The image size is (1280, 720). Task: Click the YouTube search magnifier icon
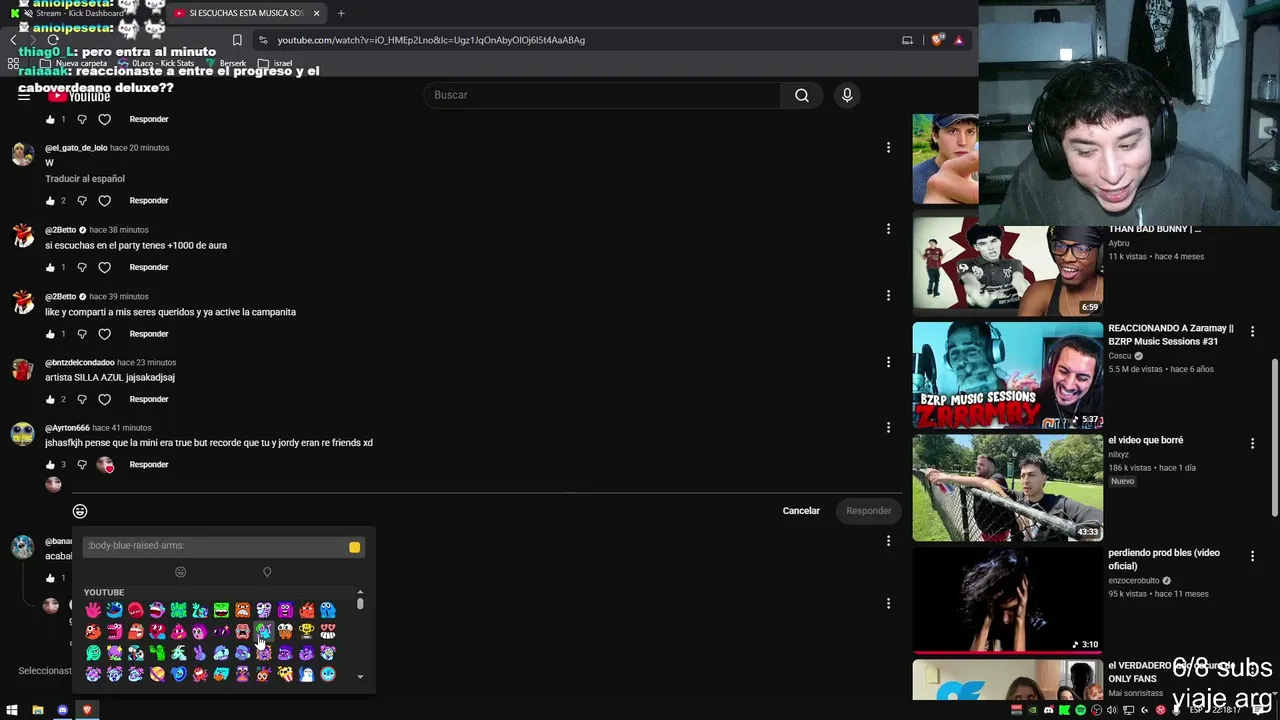(x=802, y=95)
